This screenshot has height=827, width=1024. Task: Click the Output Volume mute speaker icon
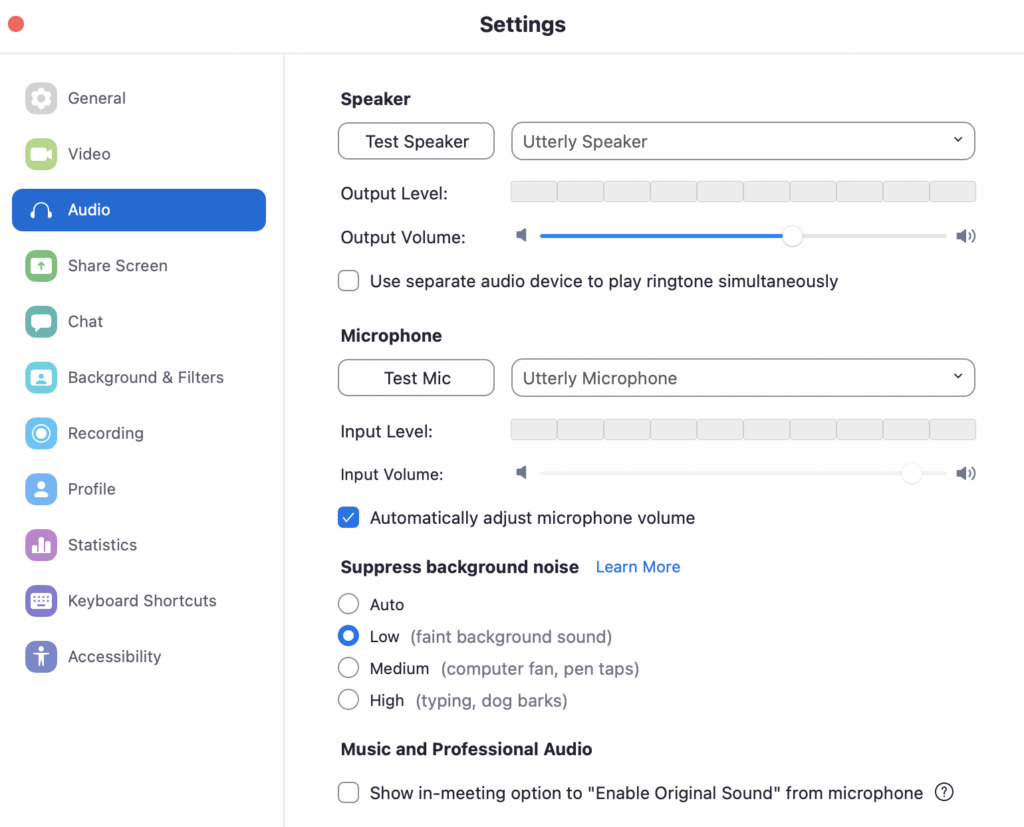[x=521, y=235]
